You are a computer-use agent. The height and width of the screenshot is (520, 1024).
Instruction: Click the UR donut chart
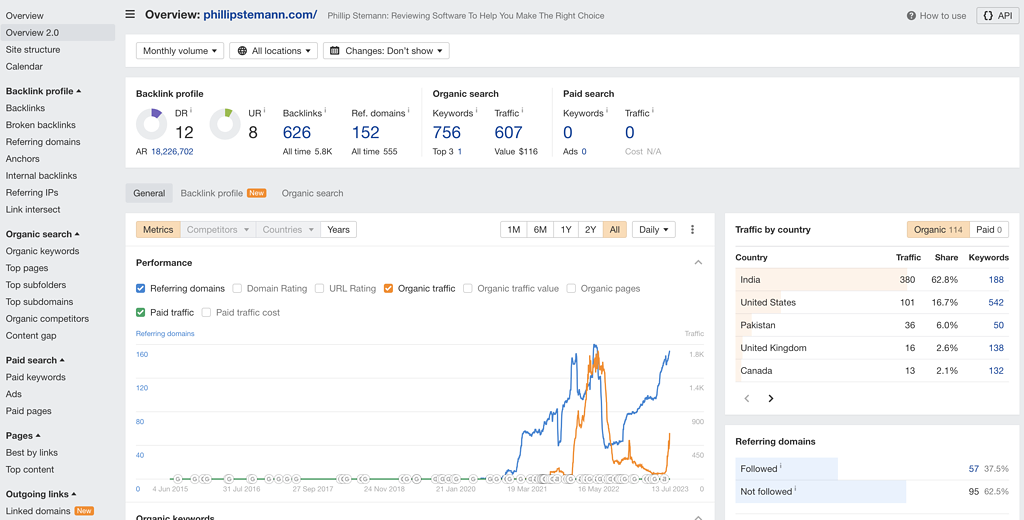(225, 124)
